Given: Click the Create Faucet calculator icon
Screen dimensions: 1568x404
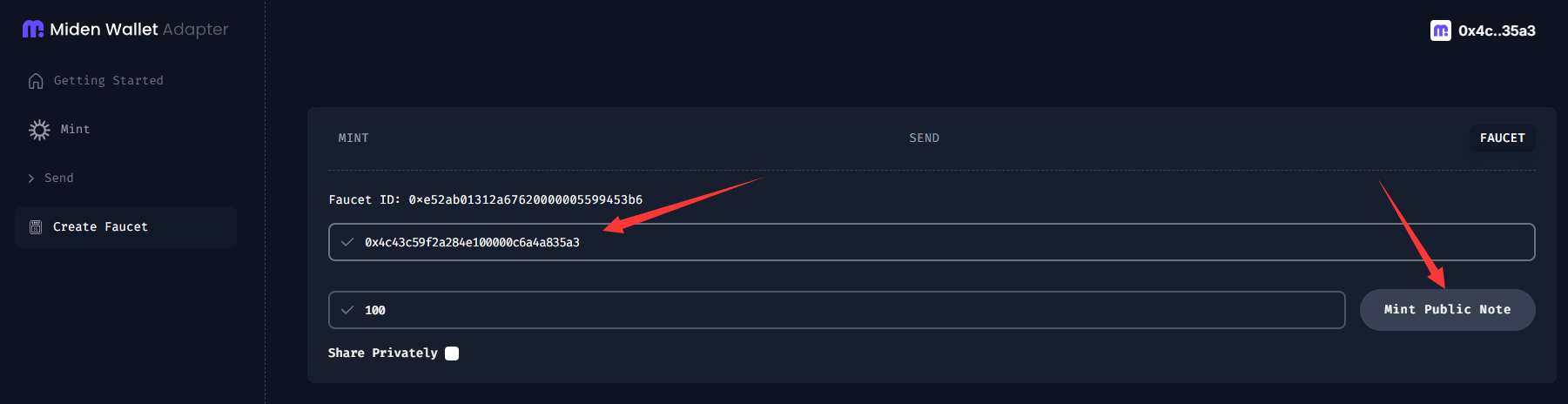Looking at the screenshot, I should 36,227.
